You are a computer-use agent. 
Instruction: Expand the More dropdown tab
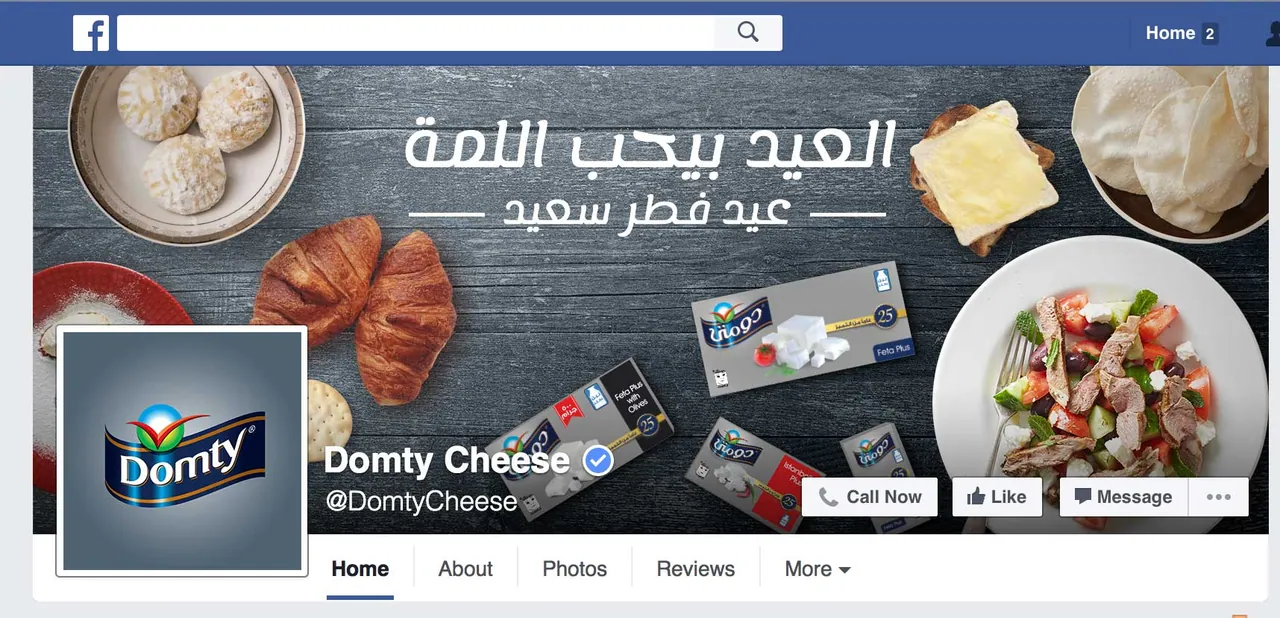pyautogui.click(x=817, y=569)
